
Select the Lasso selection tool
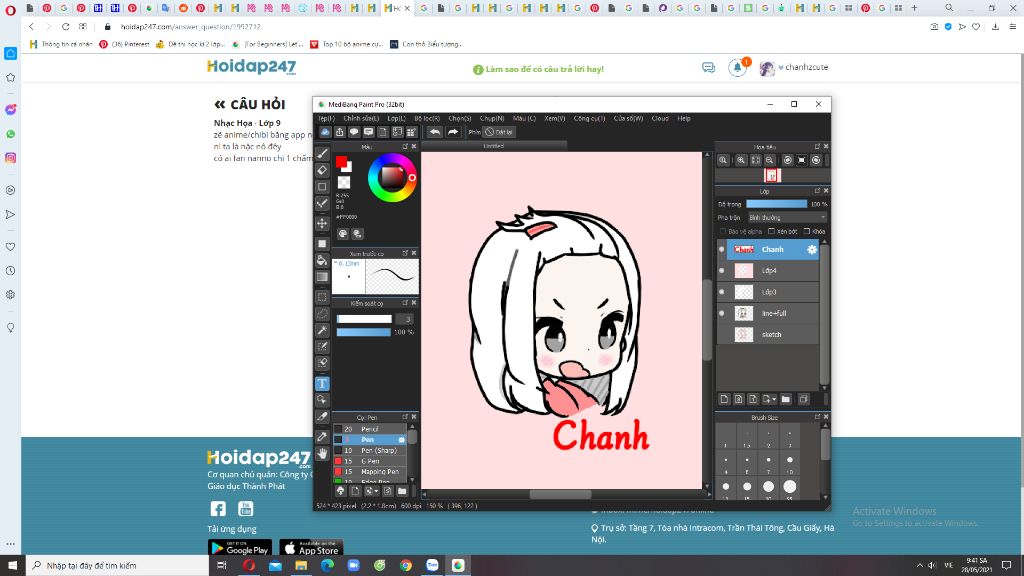322,313
